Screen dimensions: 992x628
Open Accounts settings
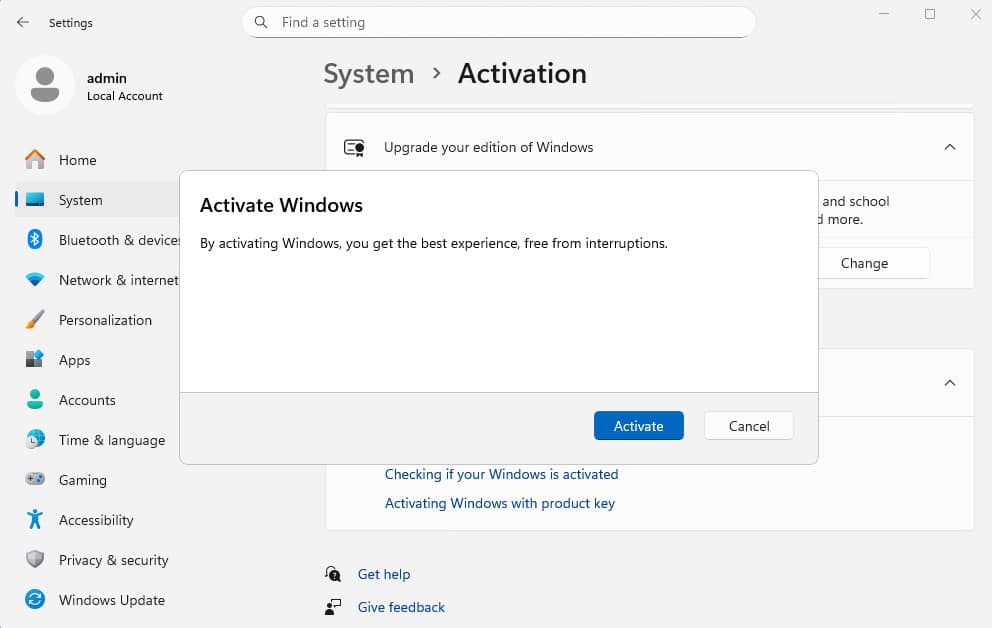pyautogui.click(x=87, y=400)
